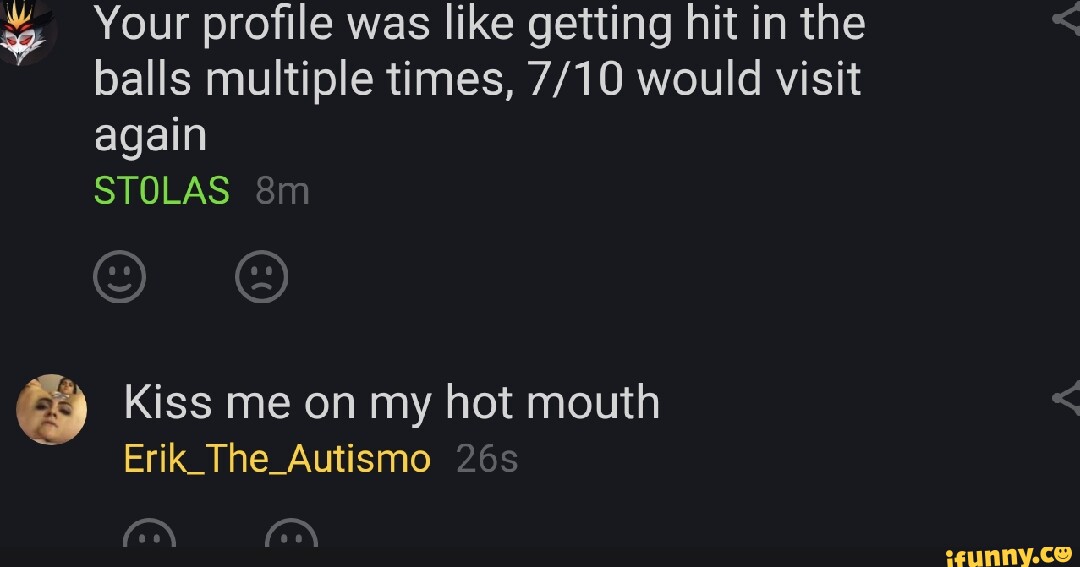The image size is (1080, 567).
Task: Visit the STOLAS username link
Action: click(x=162, y=190)
